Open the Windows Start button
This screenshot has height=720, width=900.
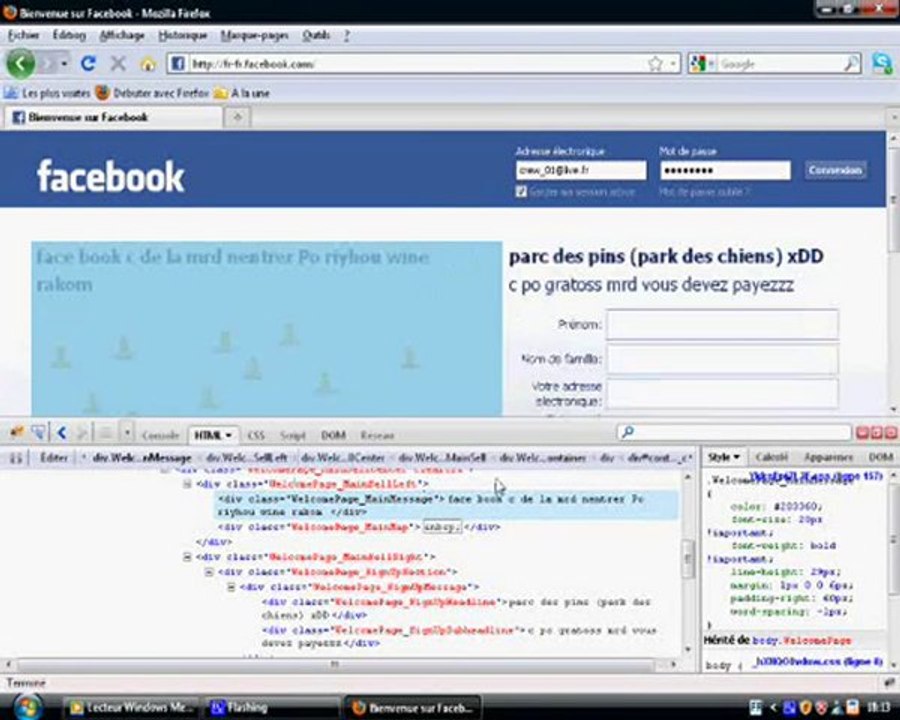coord(26,706)
